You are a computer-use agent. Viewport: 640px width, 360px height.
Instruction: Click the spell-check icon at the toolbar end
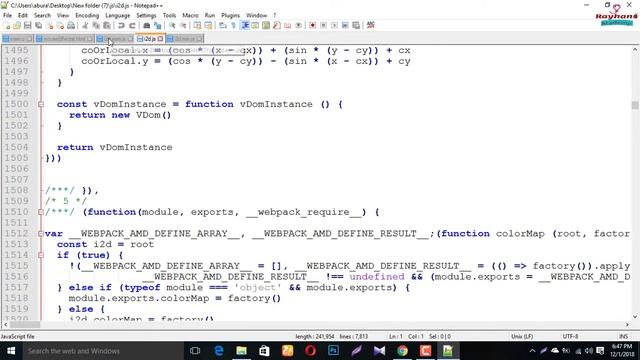tap(371, 25)
